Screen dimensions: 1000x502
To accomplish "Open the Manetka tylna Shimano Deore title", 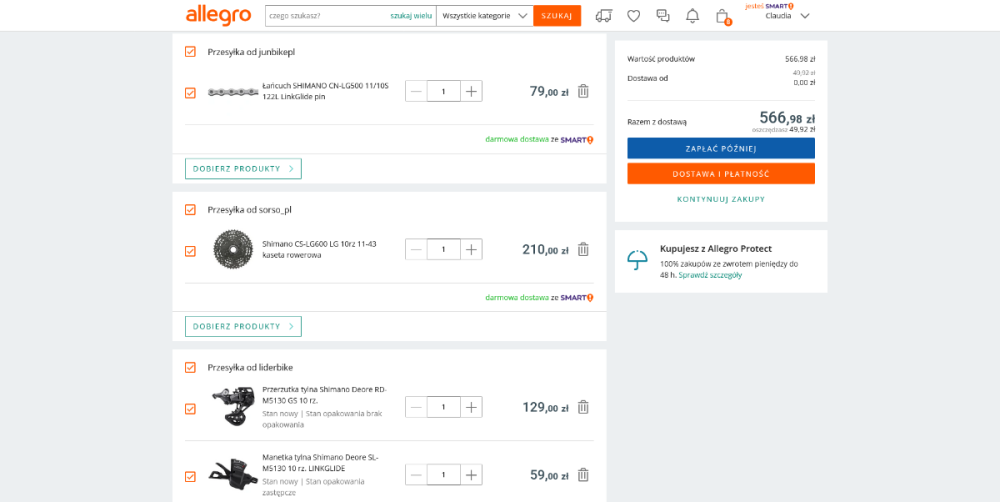I will tap(320, 463).
